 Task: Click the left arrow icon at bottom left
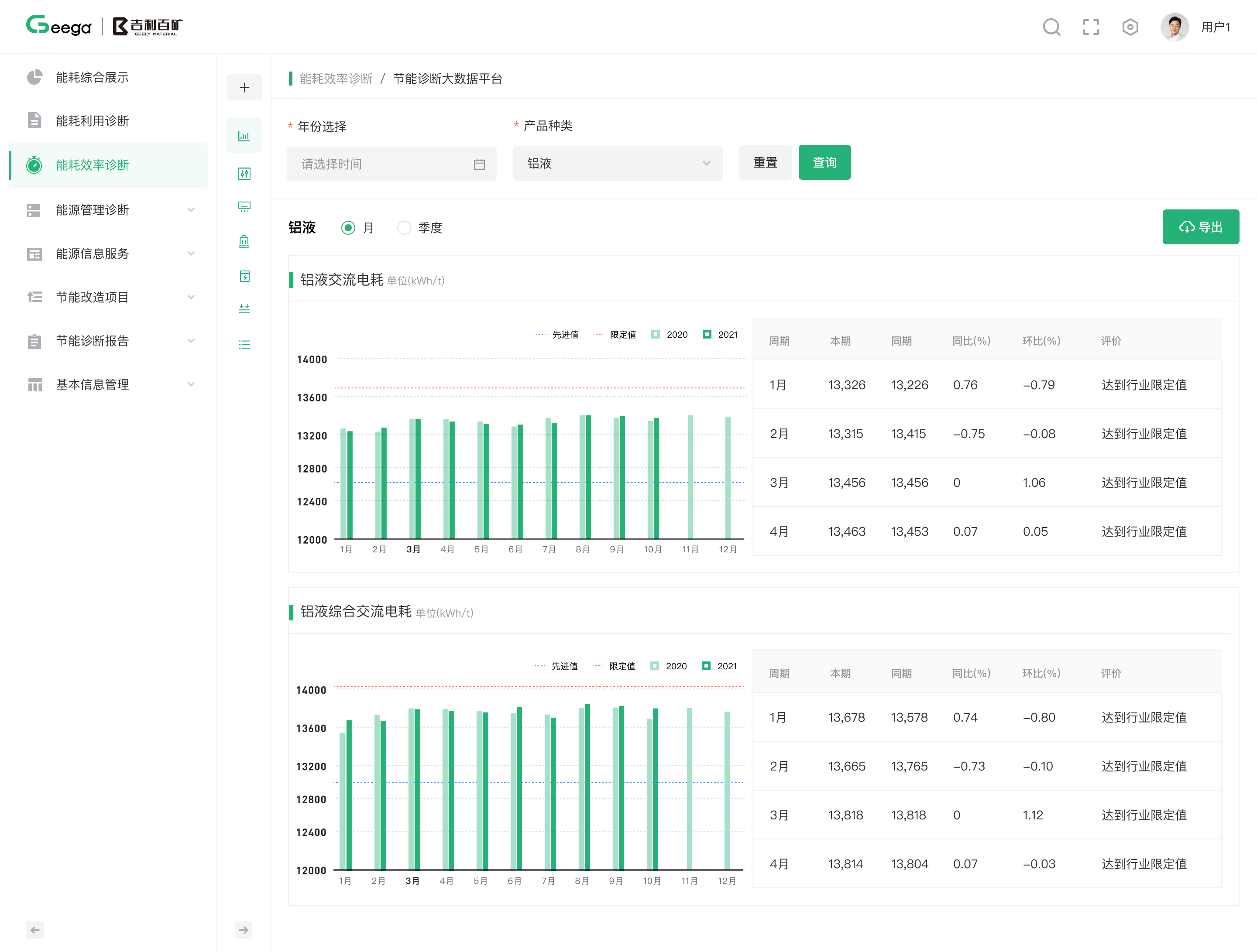pos(34,930)
